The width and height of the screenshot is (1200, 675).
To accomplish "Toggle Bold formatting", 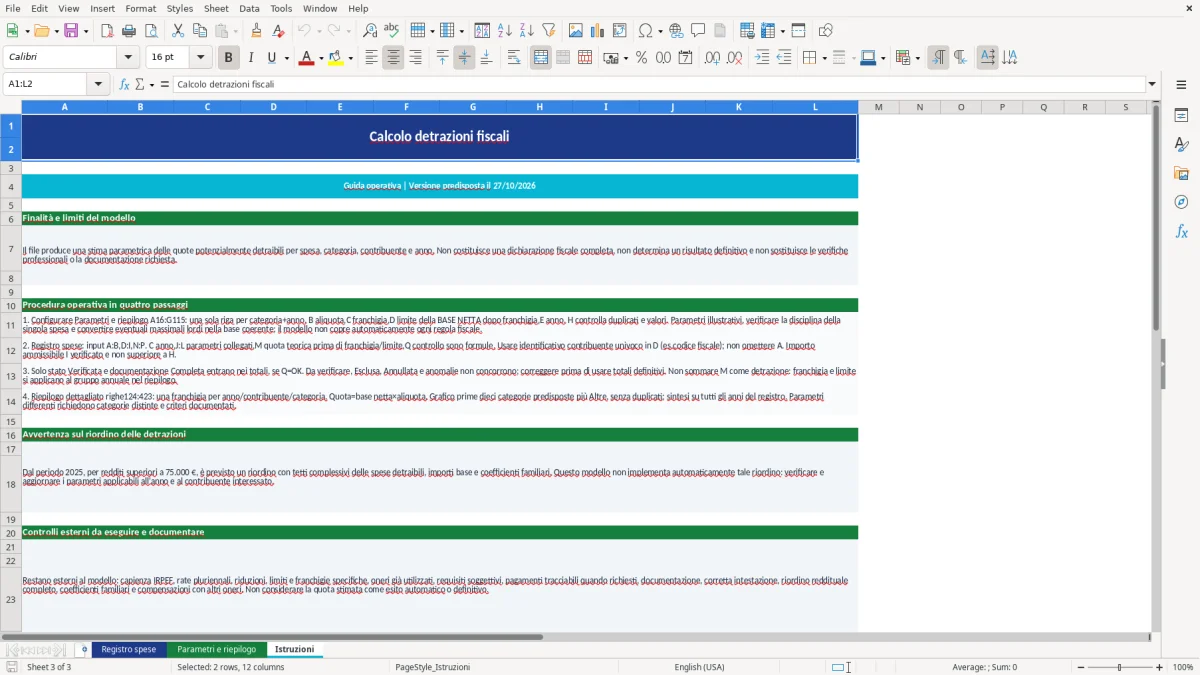I will tap(229, 58).
